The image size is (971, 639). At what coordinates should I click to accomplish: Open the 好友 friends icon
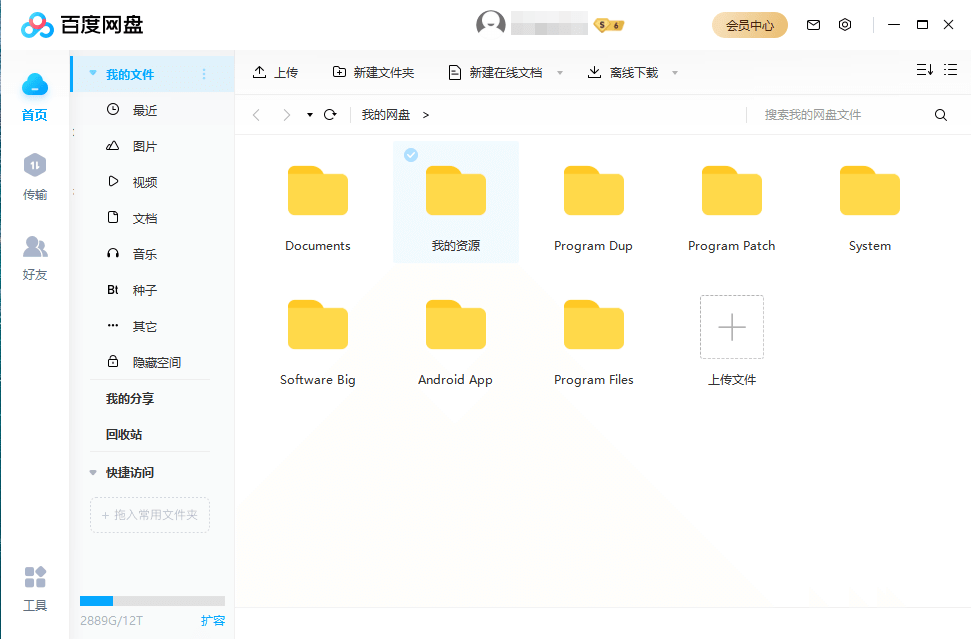click(35, 246)
